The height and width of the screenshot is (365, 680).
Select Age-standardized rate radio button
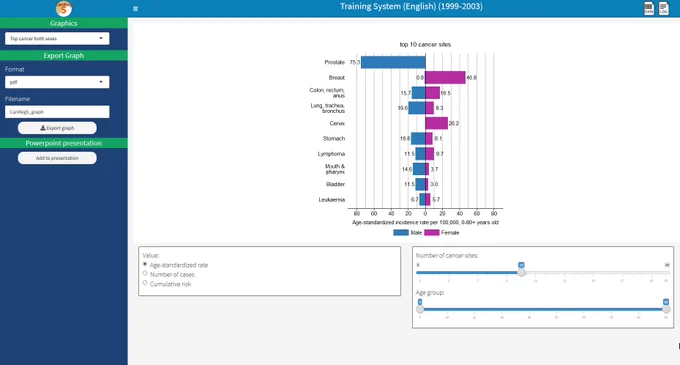click(x=145, y=264)
